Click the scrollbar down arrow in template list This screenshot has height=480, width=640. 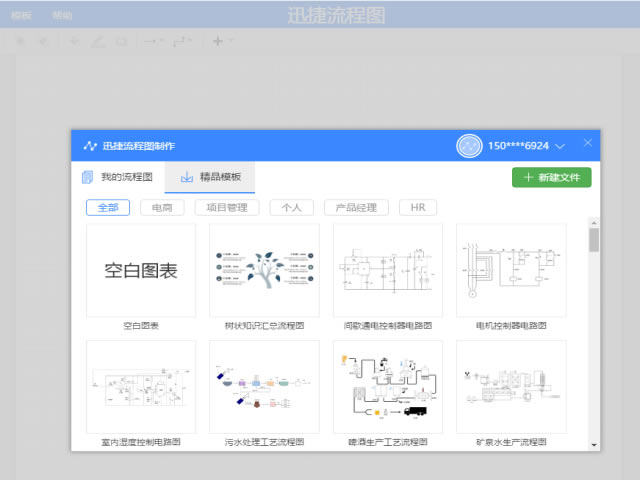click(x=594, y=443)
